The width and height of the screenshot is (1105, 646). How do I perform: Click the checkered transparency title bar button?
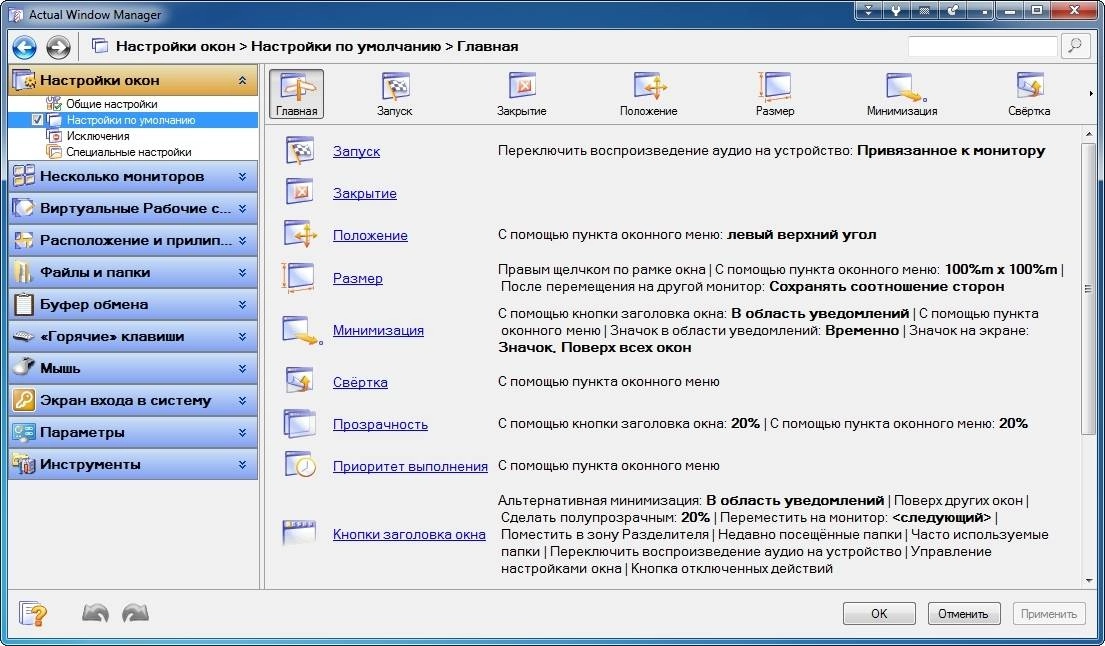[x=925, y=10]
